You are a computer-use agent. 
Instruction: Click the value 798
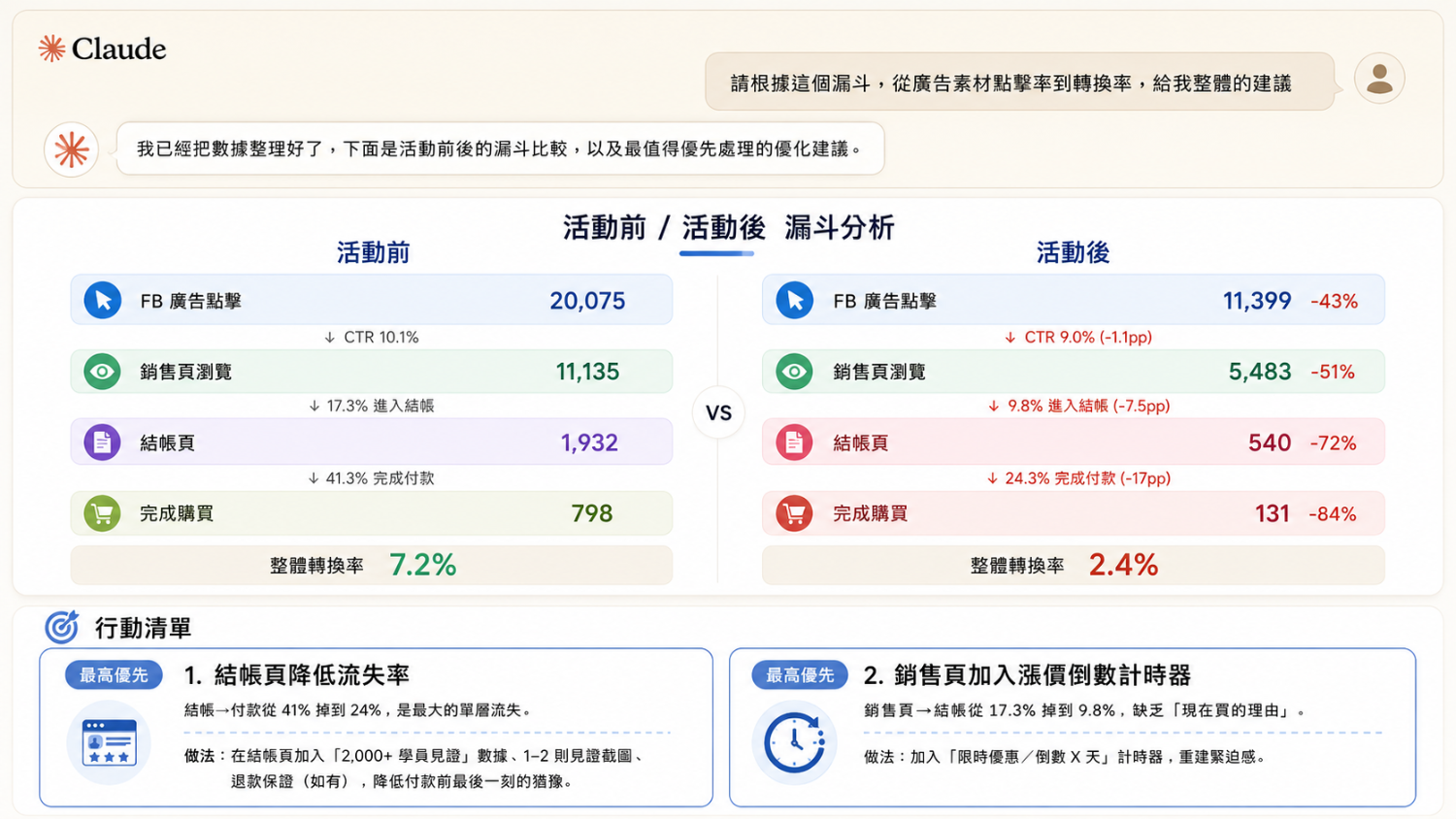[592, 513]
